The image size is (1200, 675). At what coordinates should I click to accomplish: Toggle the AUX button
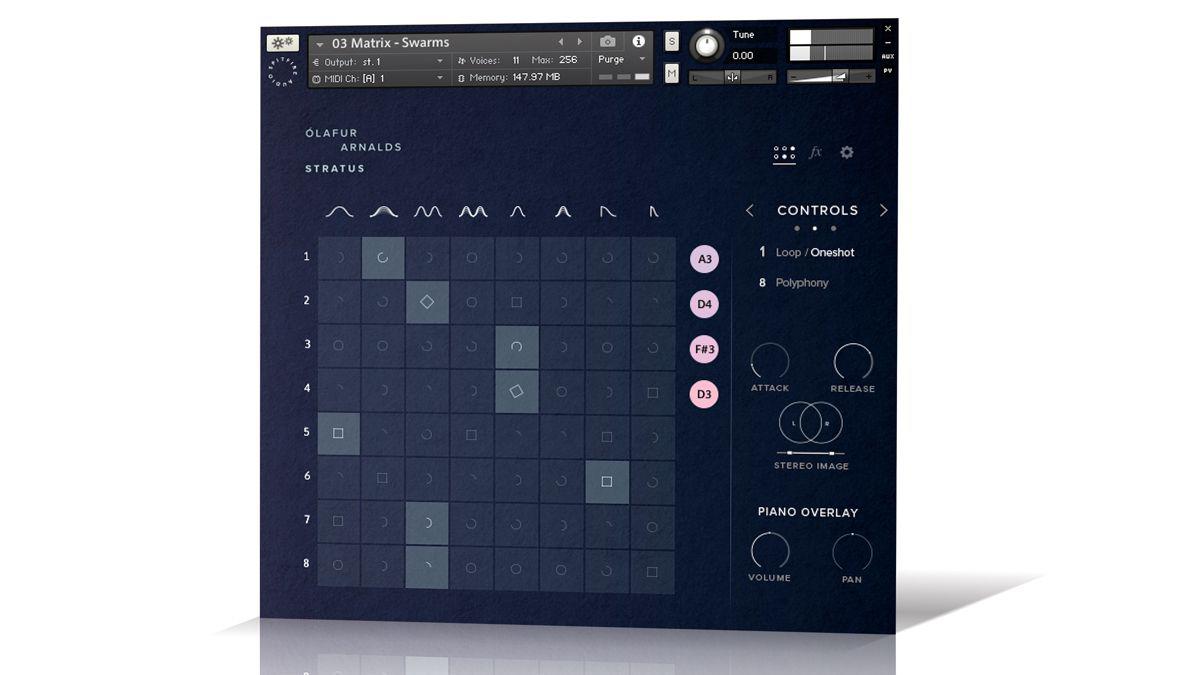888,57
